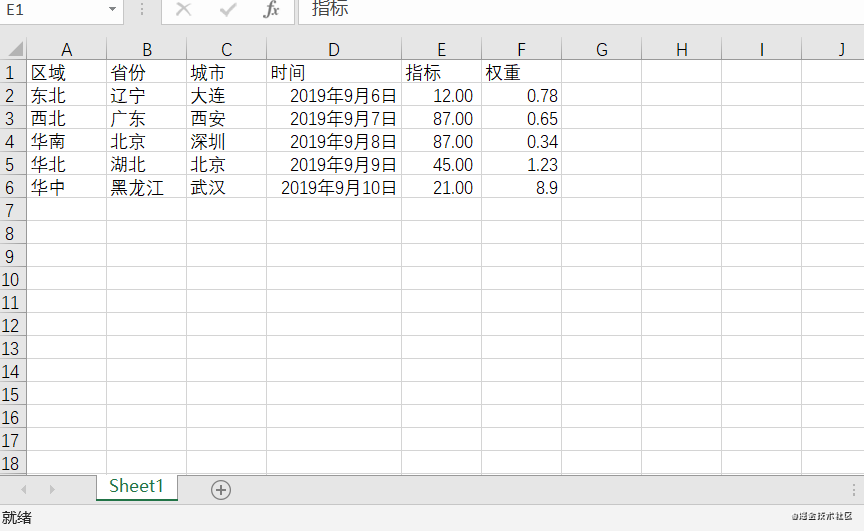864x531 pixels.
Task: Select column C header
Action: coord(226,50)
